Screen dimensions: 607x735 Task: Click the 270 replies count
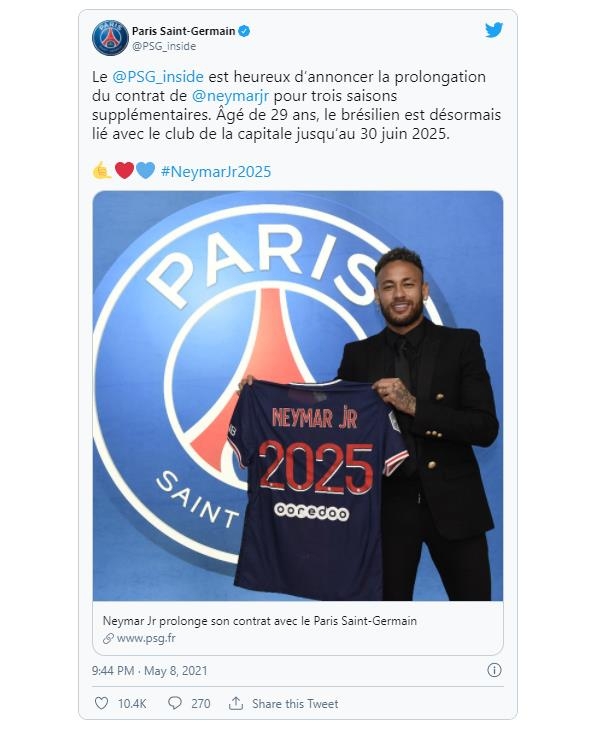click(x=200, y=704)
